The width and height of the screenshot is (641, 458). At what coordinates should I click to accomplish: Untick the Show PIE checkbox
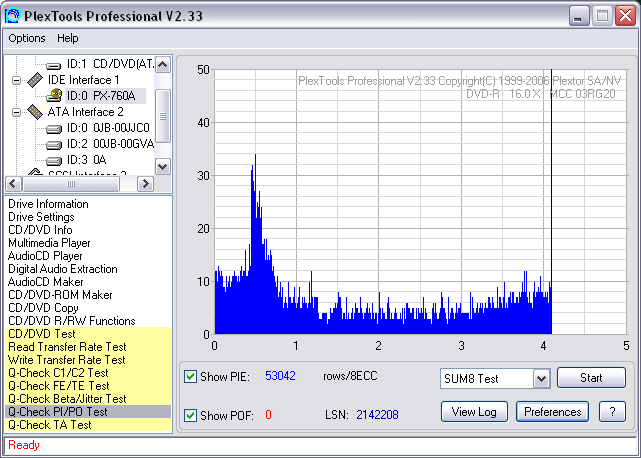pyautogui.click(x=190, y=376)
